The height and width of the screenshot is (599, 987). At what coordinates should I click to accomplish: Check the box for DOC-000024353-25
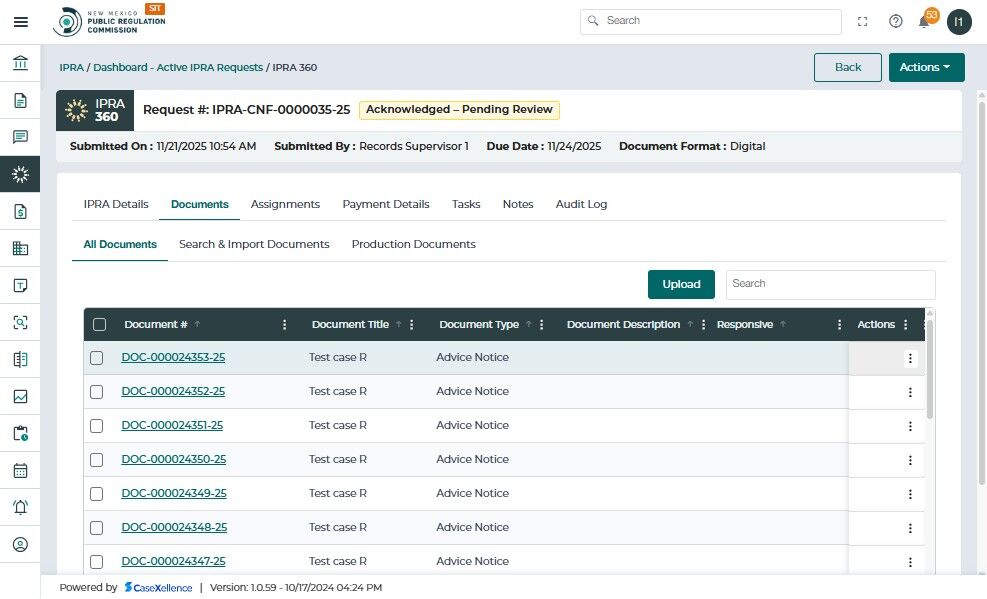point(97,358)
